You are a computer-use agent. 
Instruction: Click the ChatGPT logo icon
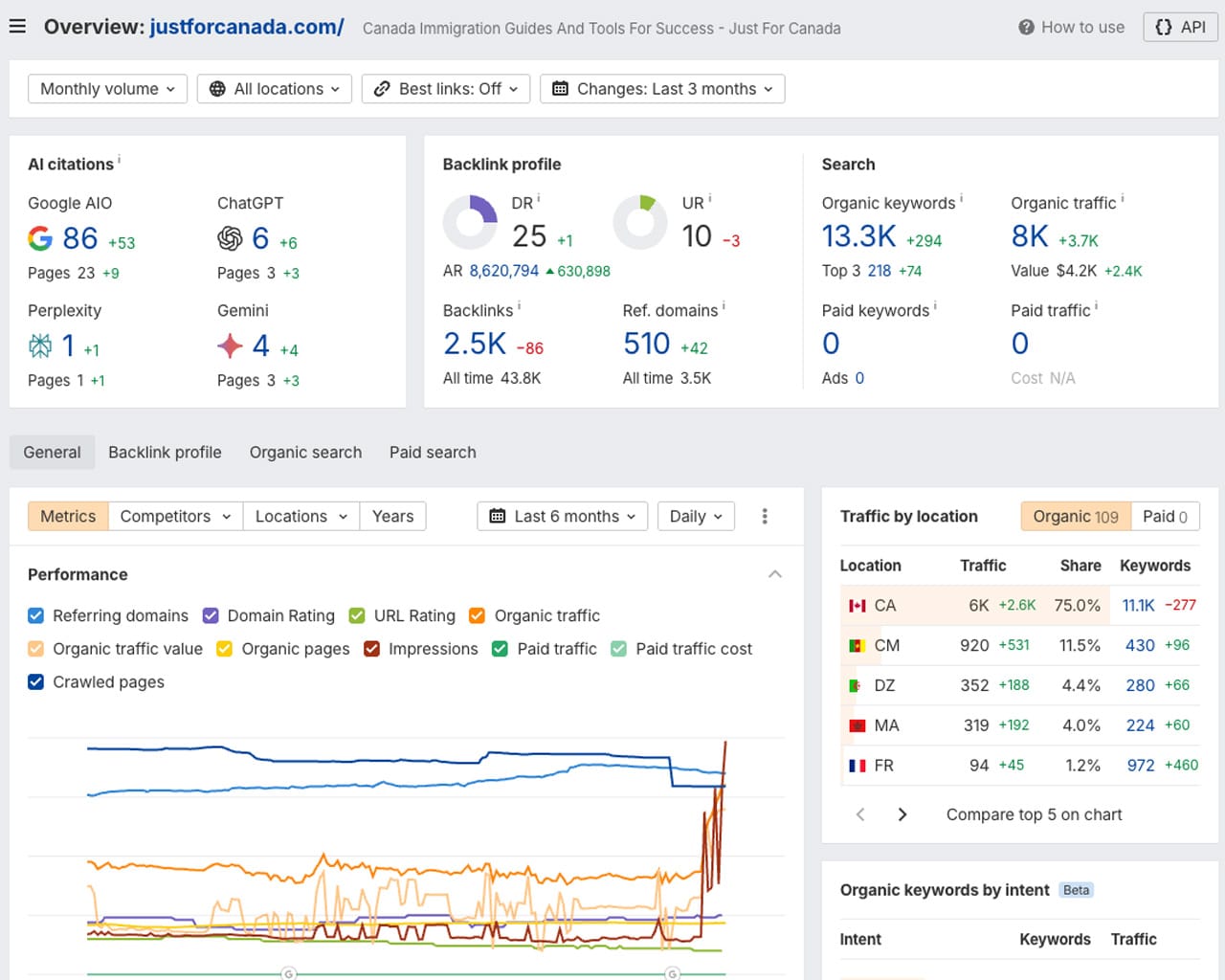click(230, 238)
